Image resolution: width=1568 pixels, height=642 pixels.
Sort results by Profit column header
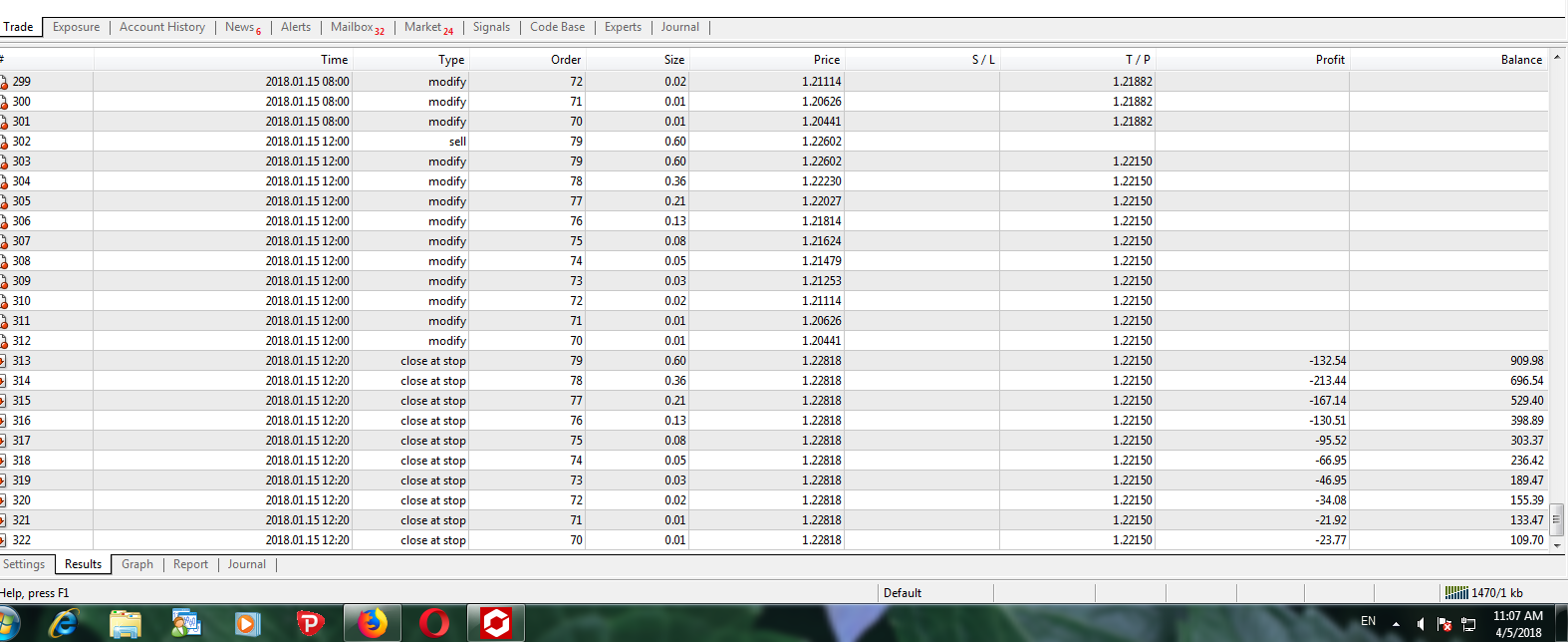click(x=1329, y=60)
